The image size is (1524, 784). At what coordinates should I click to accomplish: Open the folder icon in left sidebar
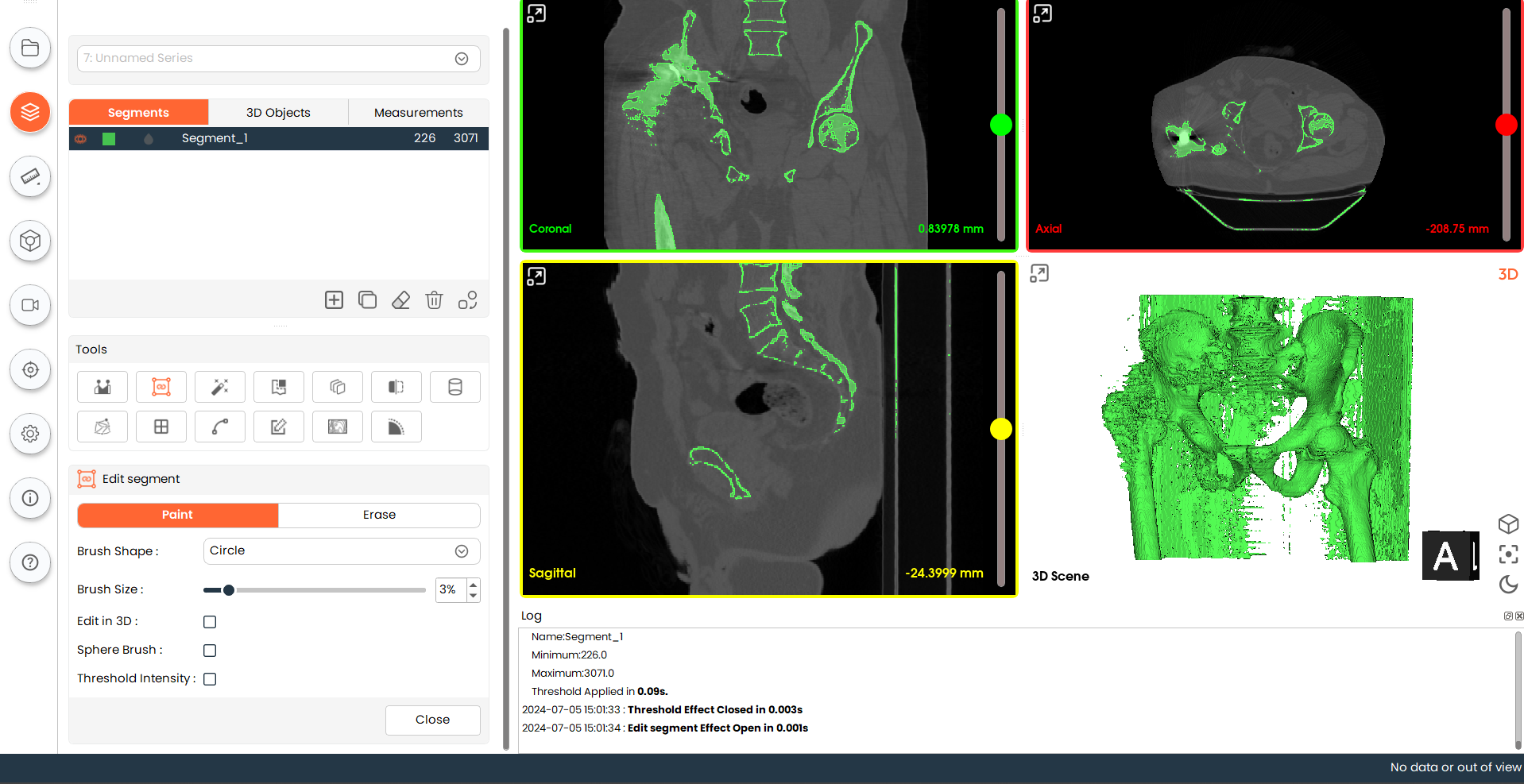pos(30,48)
